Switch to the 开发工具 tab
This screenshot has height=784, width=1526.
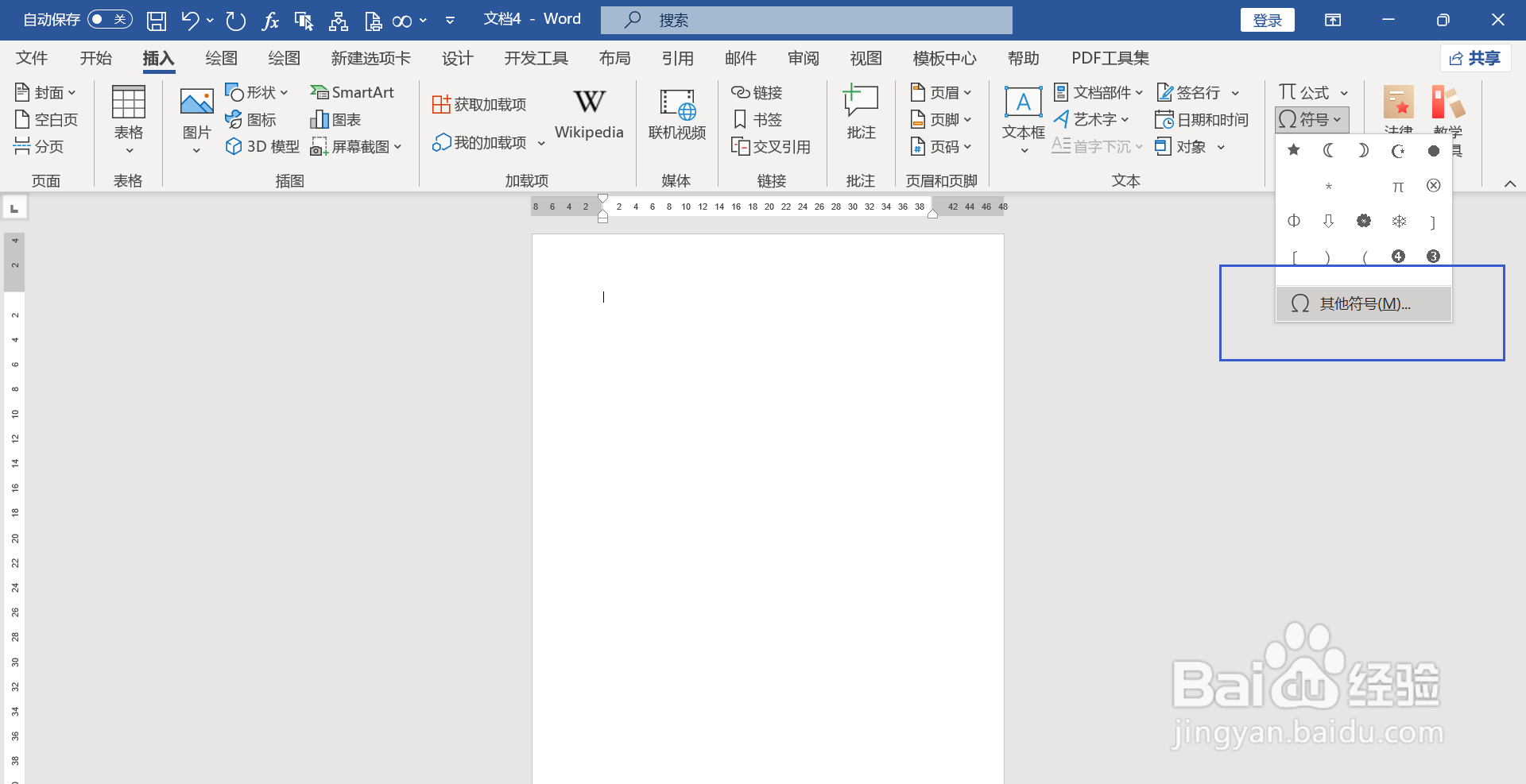click(x=536, y=58)
